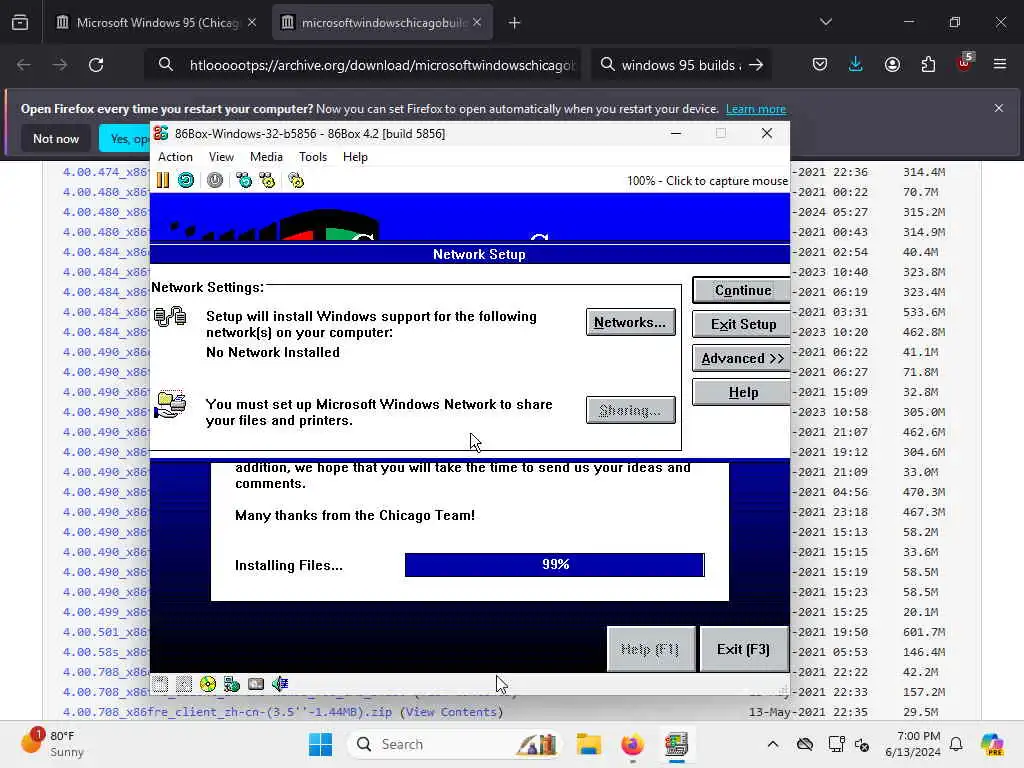Click the hard disk status bar icon
This screenshot has height=768, width=1024.
point(256,684)
